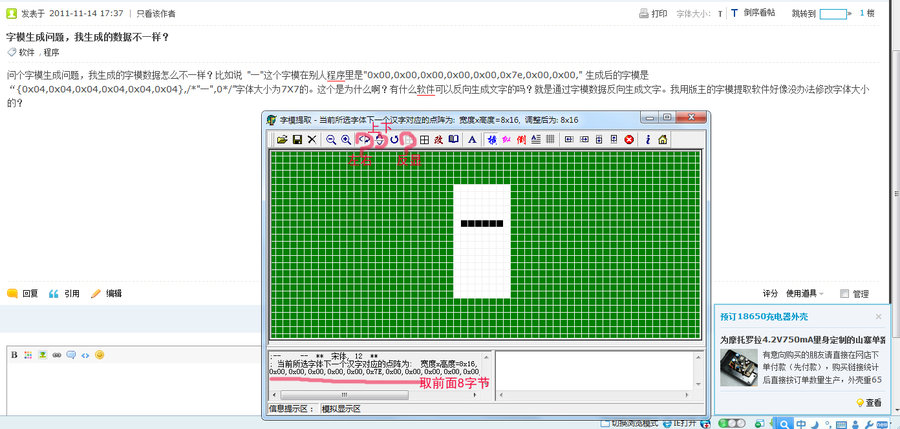This screenshot has width=900, height=429.
Task: Click the rotate arrow toolbar icon
Action: coord(394,140)
